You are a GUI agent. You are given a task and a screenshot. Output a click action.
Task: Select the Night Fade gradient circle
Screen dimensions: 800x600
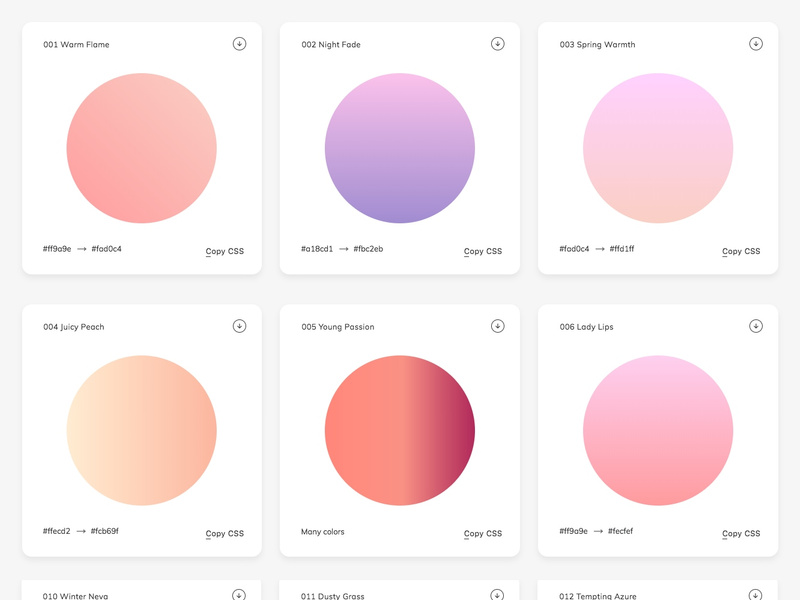click(400, 148)
